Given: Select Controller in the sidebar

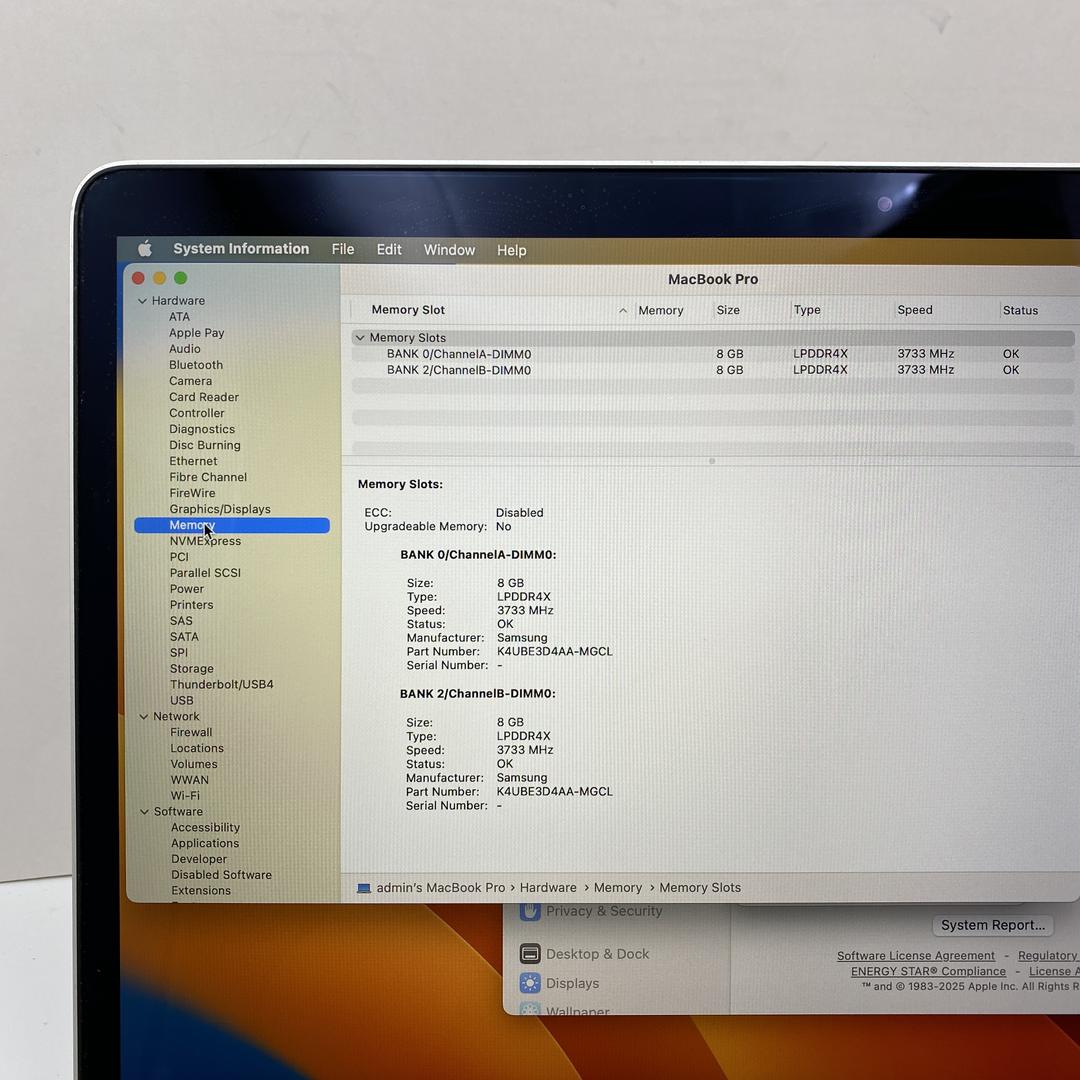Looking at the screenshot, I should (196, 413).
